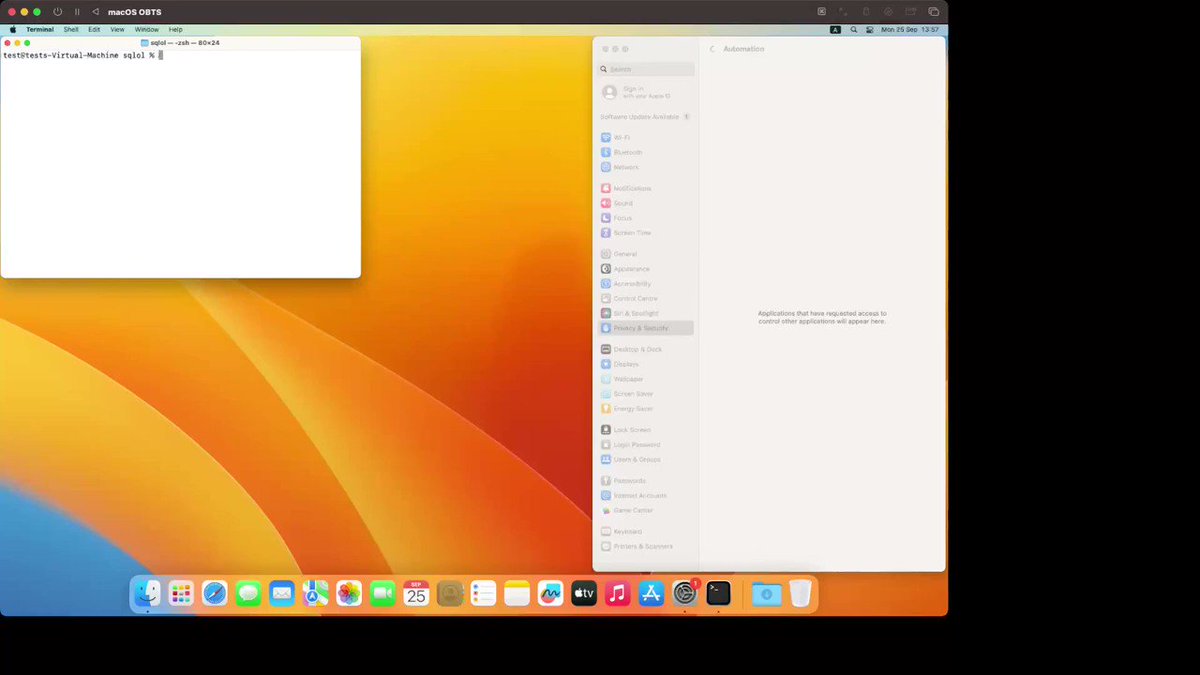The image size is (1200, 675).
Task: Open FaceTime from the Dock
Action: point(383,594)
